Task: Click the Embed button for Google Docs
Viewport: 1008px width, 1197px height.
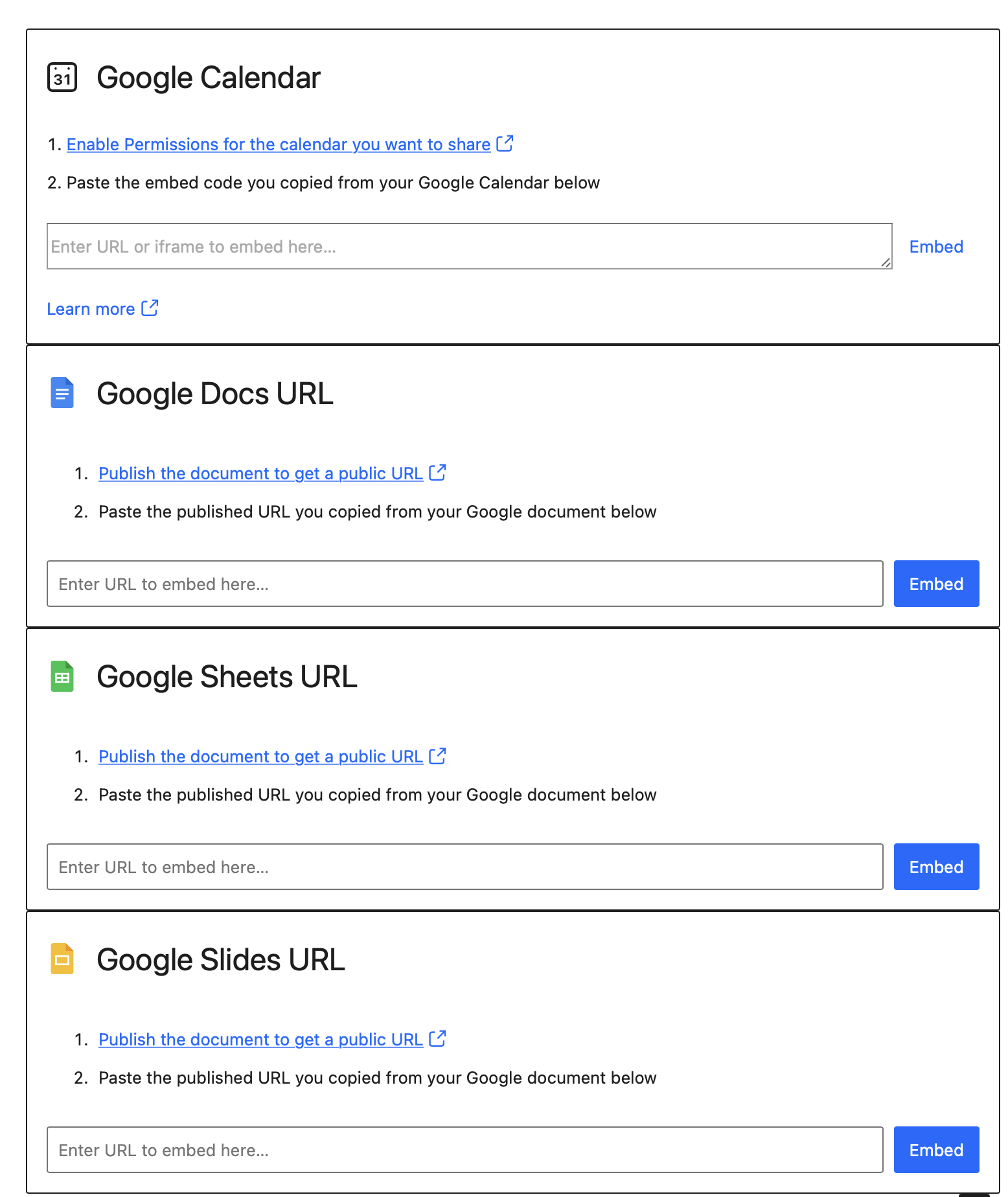Action: (936, 584)
